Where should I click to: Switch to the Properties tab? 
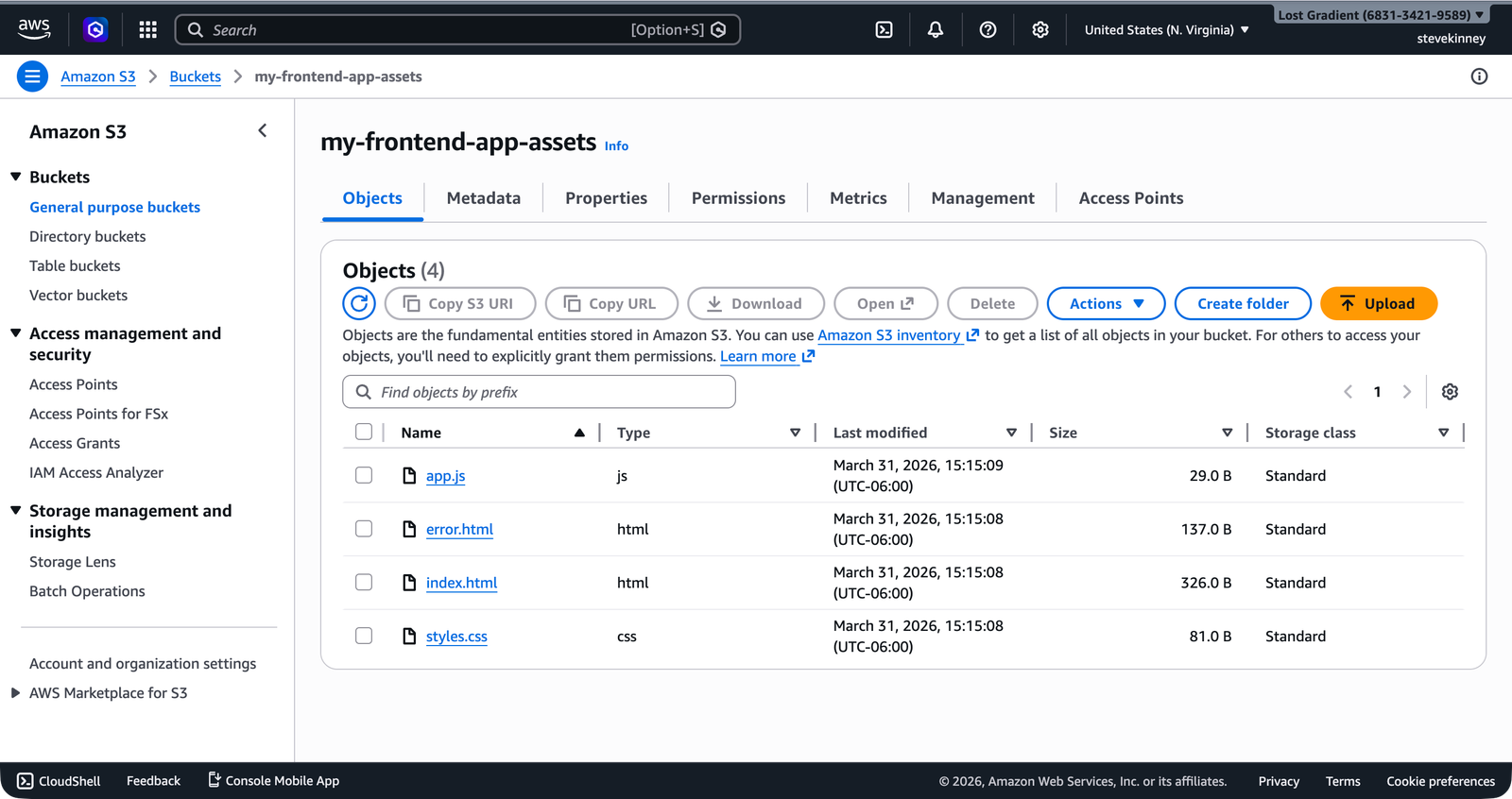tap(607, 198)
